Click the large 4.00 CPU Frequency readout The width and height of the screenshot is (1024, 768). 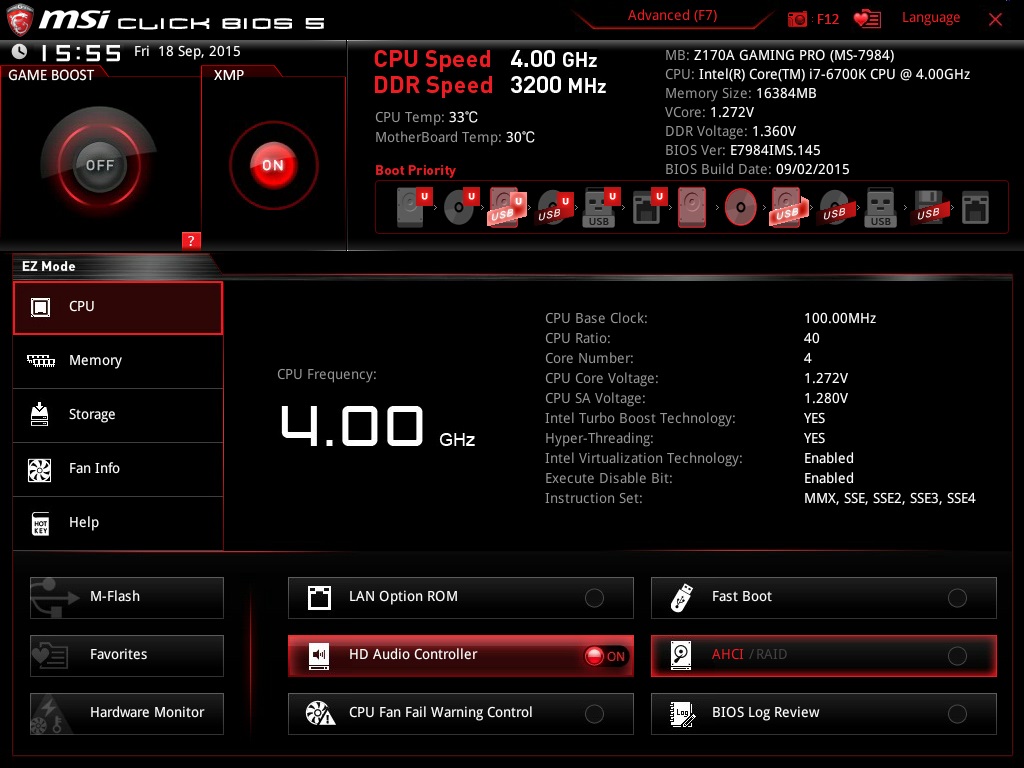353,426
